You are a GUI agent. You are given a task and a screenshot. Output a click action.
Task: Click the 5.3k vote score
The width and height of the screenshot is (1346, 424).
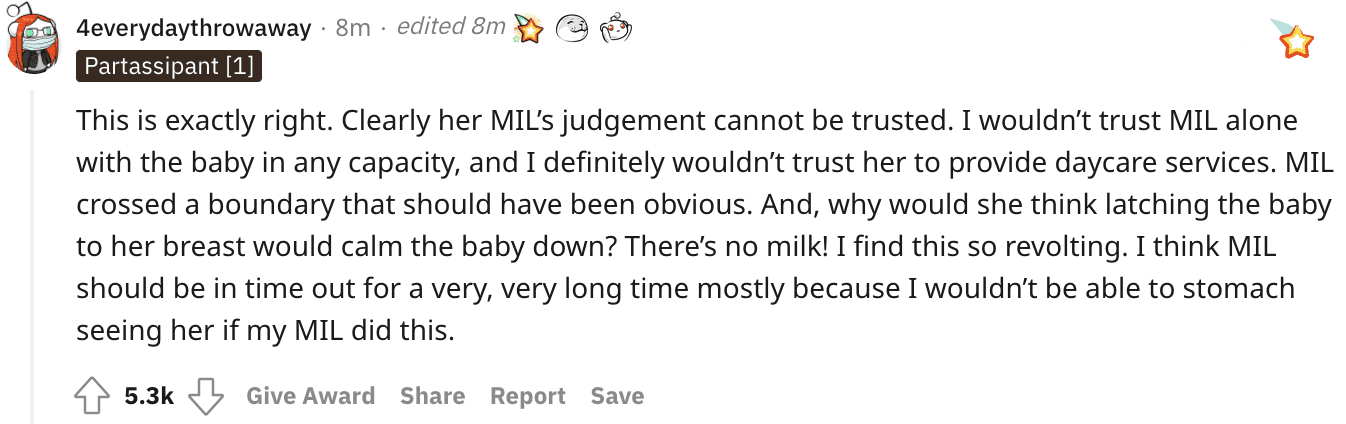pos(149,396)
